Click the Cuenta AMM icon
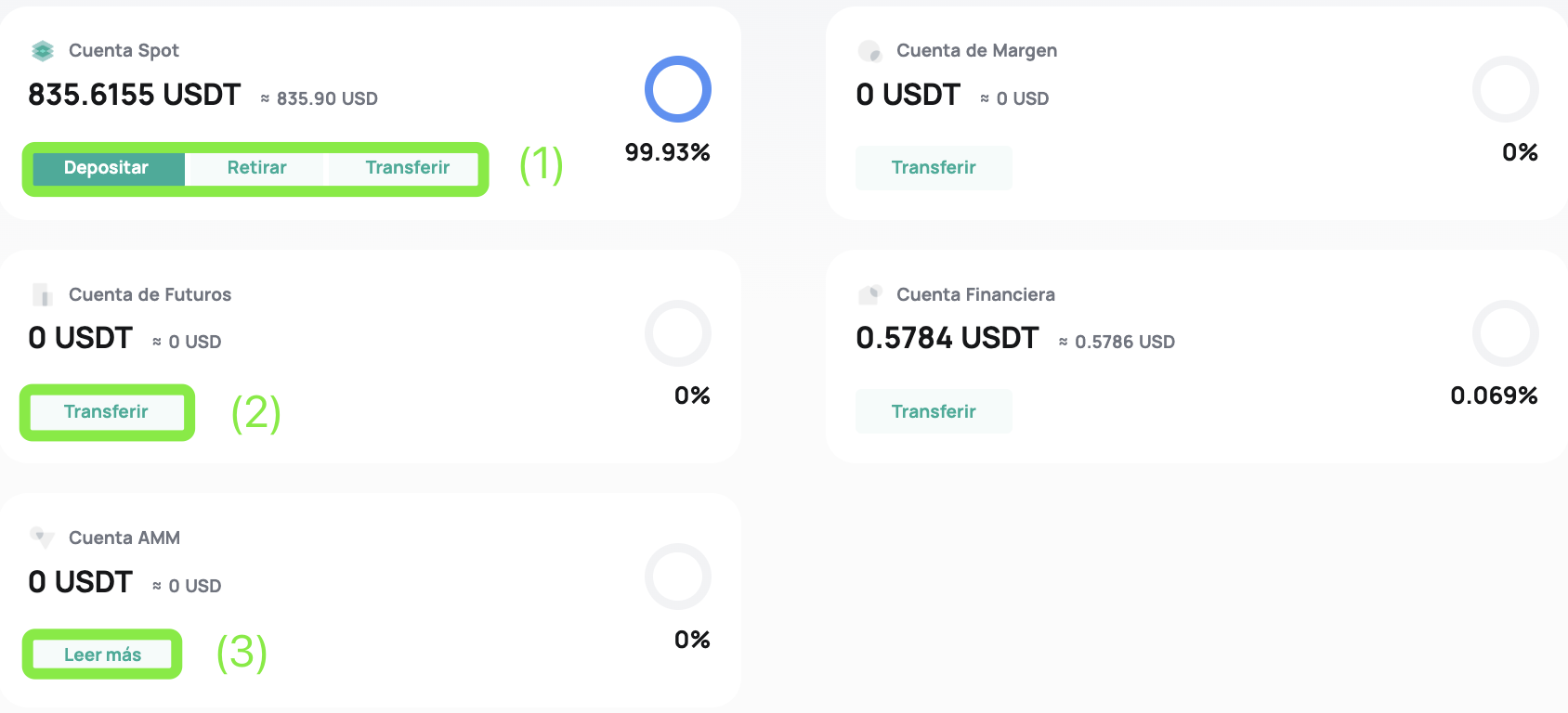Screen dimensions: 1568x713 tap(42, 537)
